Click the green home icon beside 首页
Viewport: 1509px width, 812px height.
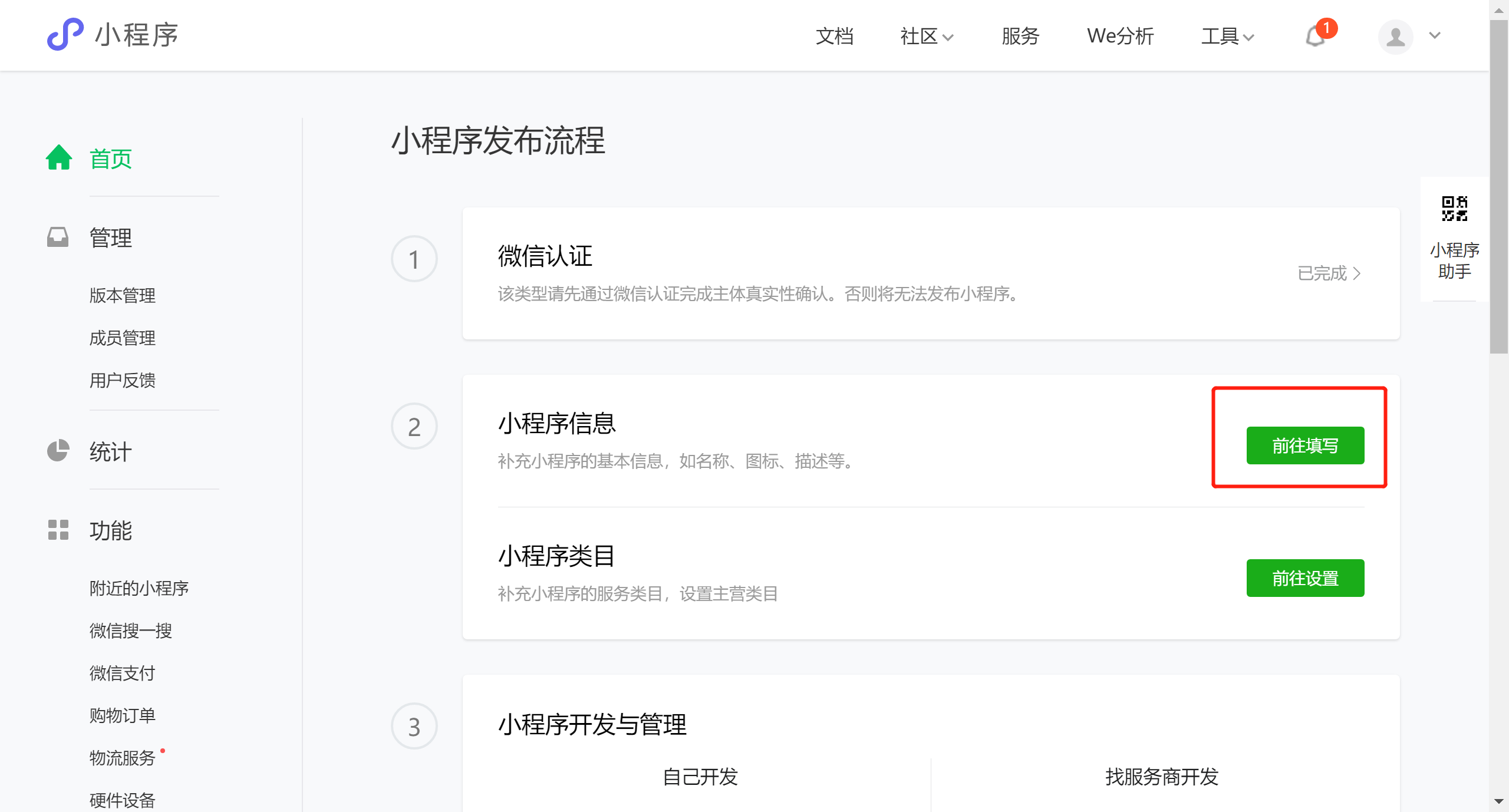[59, 158]
